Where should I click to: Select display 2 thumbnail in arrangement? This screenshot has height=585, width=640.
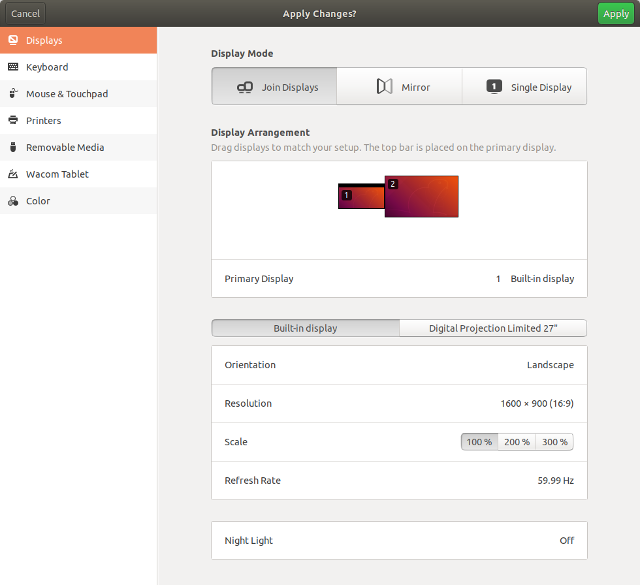click(x=422, y=197)
